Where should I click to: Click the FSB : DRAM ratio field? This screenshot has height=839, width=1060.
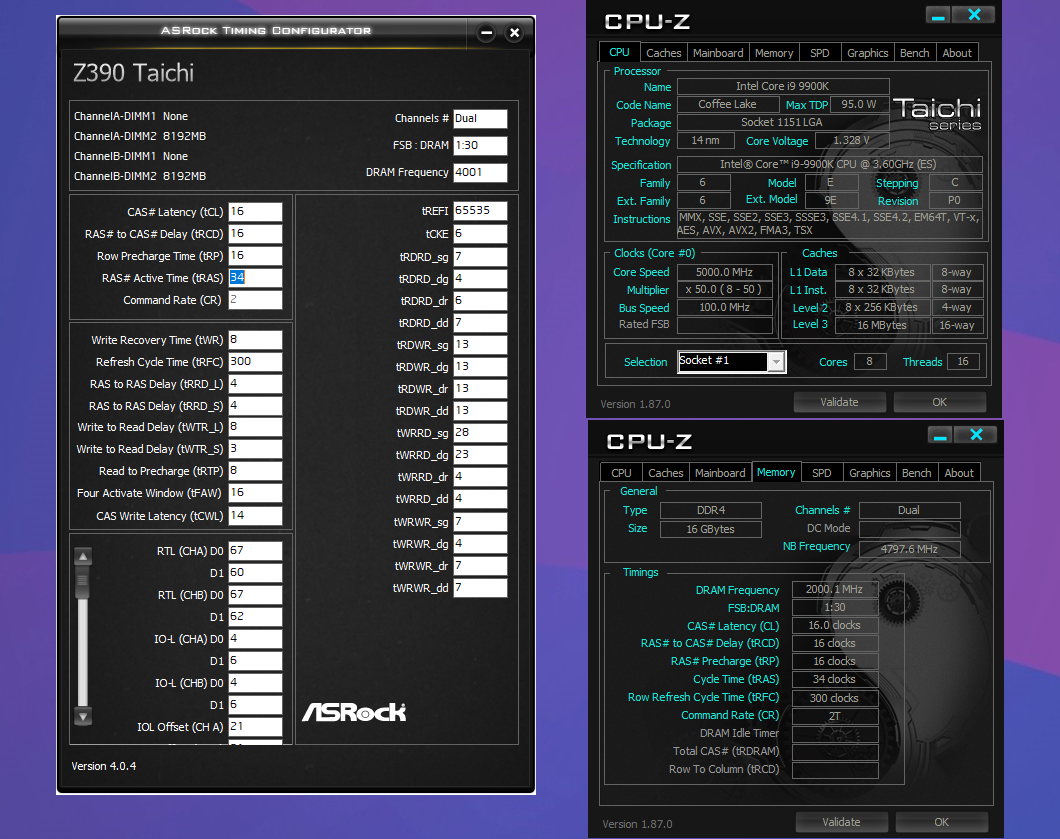click(480, 145)
